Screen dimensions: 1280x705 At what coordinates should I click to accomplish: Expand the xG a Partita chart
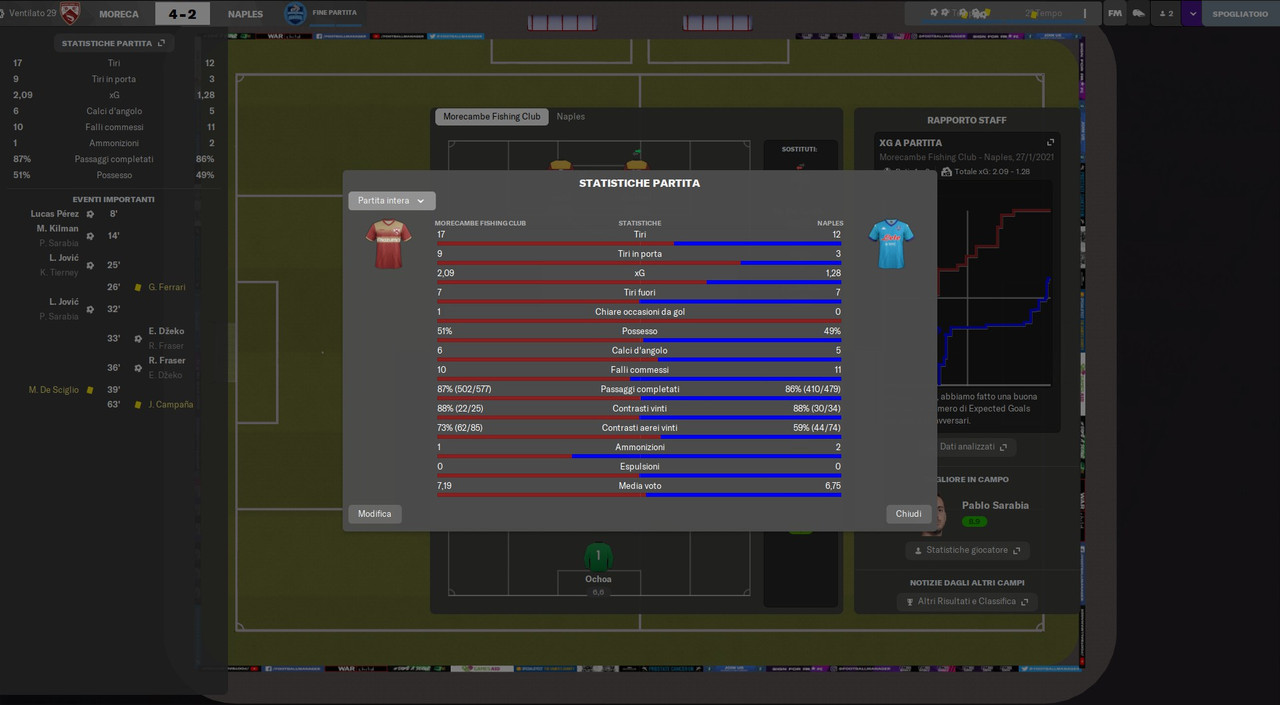click(1050, 143)
